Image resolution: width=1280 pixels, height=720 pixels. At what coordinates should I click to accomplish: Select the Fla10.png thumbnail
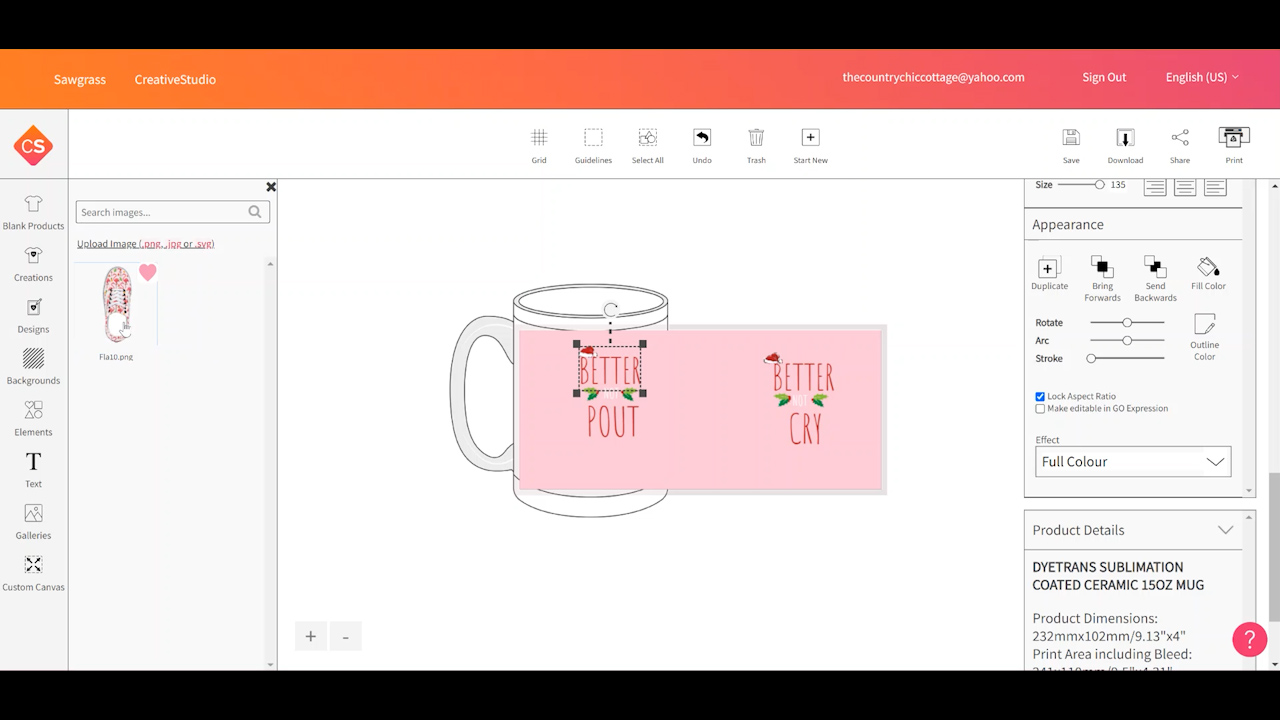[x=116, y=304]
